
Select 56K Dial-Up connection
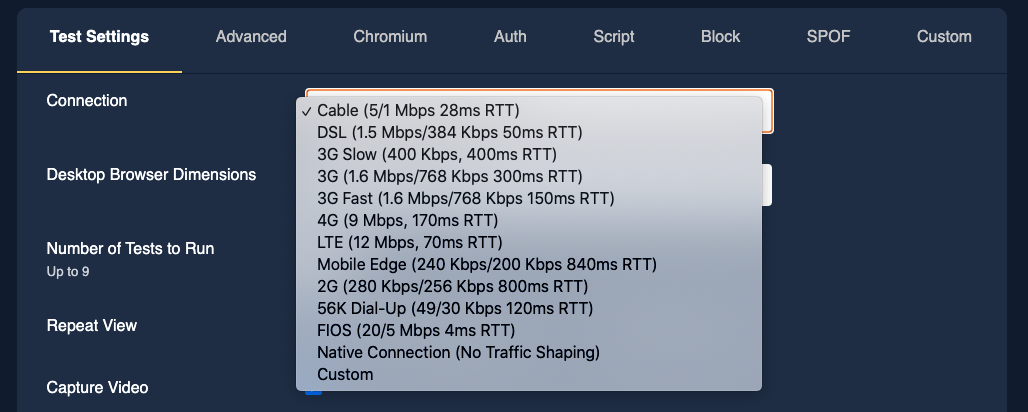pyautogui.click(x=454, y=308)
